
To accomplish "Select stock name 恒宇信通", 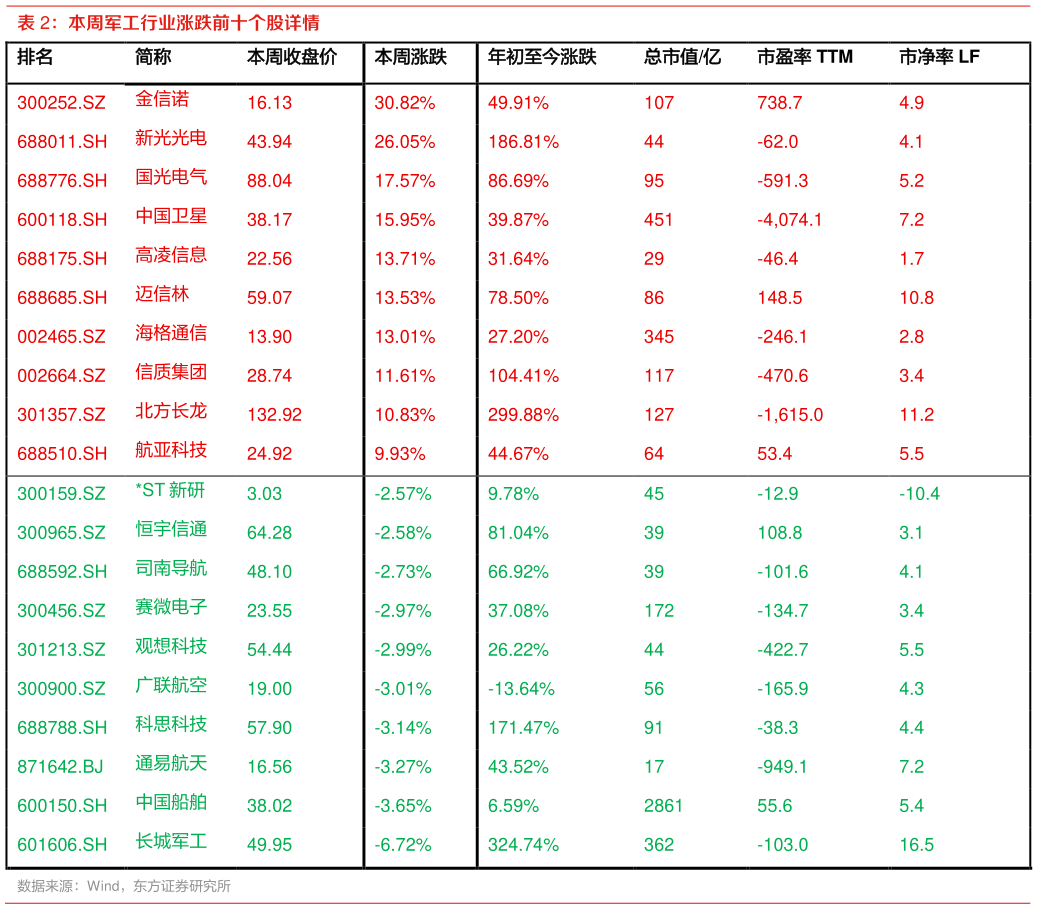I will coord(171,530).
